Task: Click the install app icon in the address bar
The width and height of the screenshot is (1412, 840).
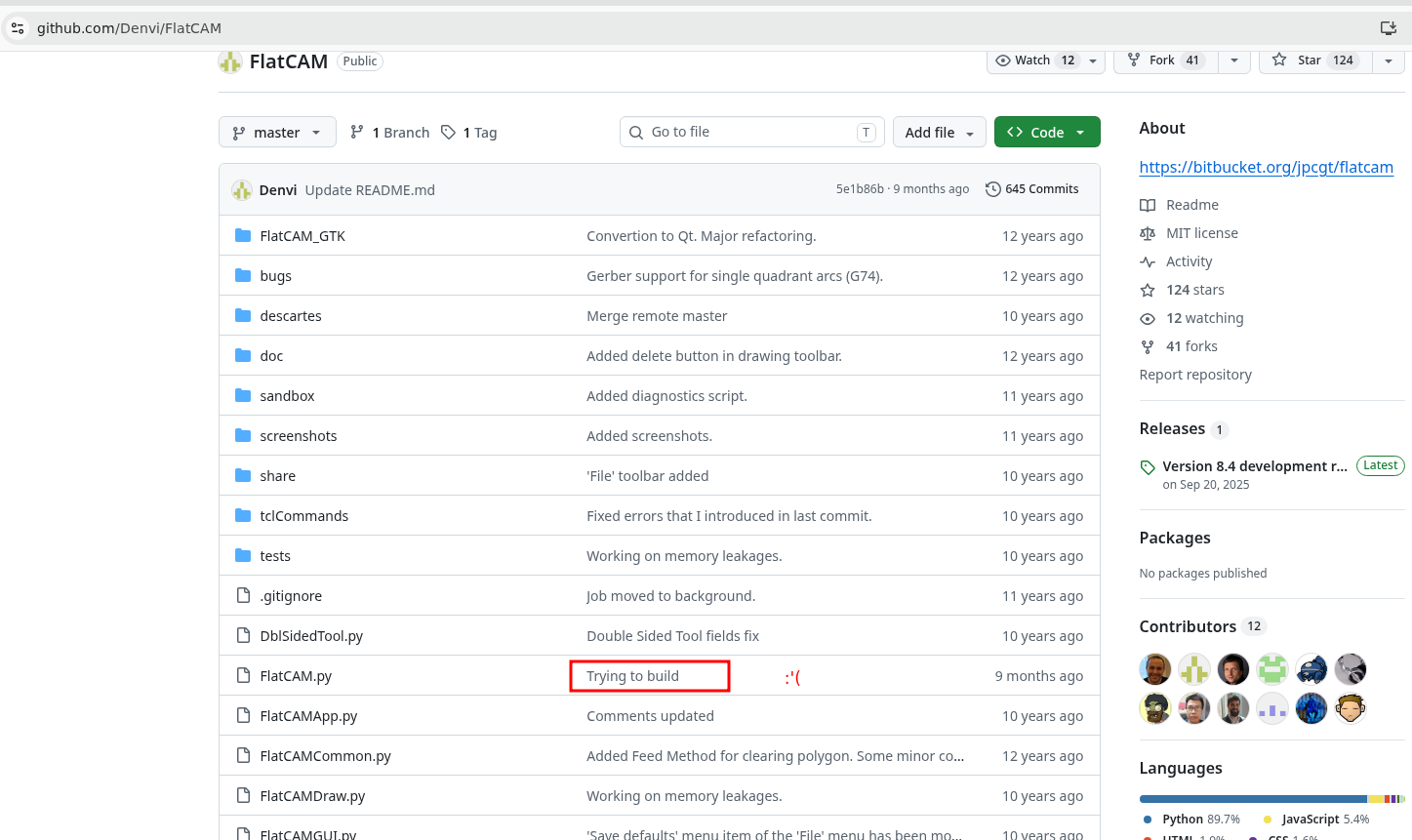Action: point(1388,28)
